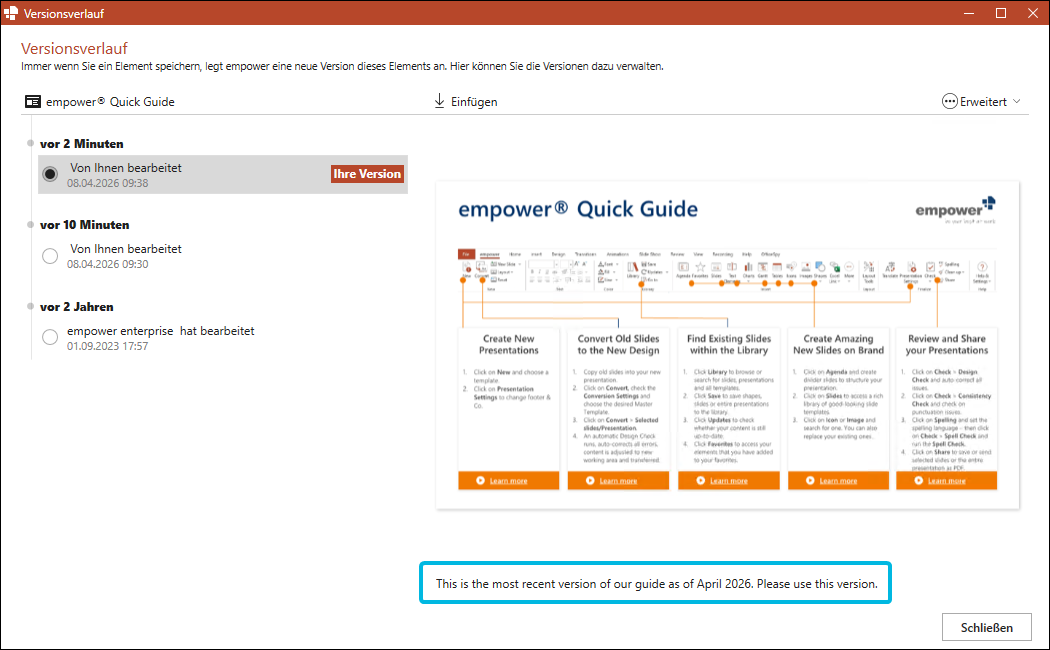Click the version comment about April 2026

tap(656, 584)
